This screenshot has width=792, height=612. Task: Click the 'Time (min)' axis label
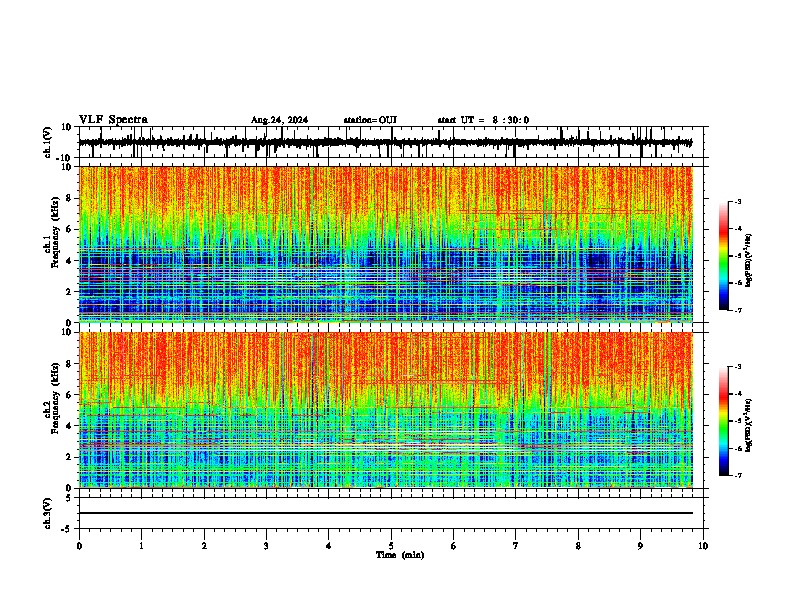tap(400, 555)
